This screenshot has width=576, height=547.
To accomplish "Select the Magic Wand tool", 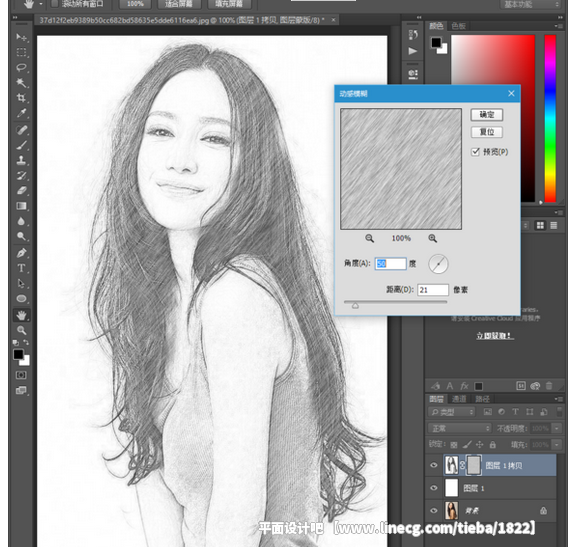I will point(21,83).
